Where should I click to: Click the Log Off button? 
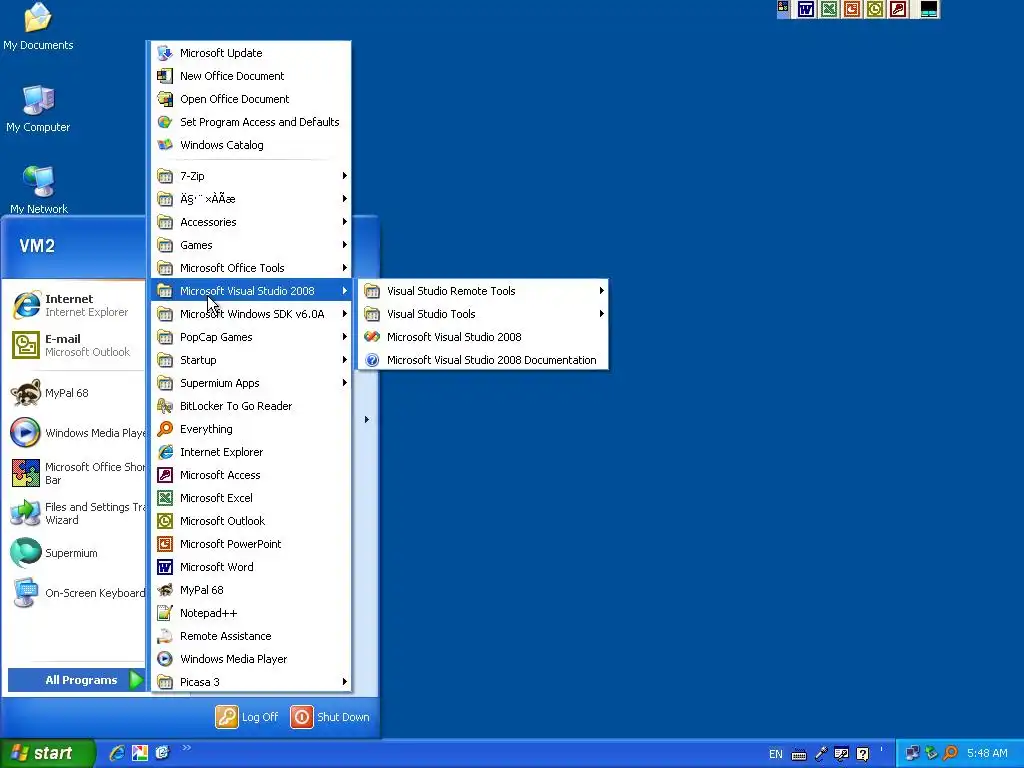click(x=247, y=717)
